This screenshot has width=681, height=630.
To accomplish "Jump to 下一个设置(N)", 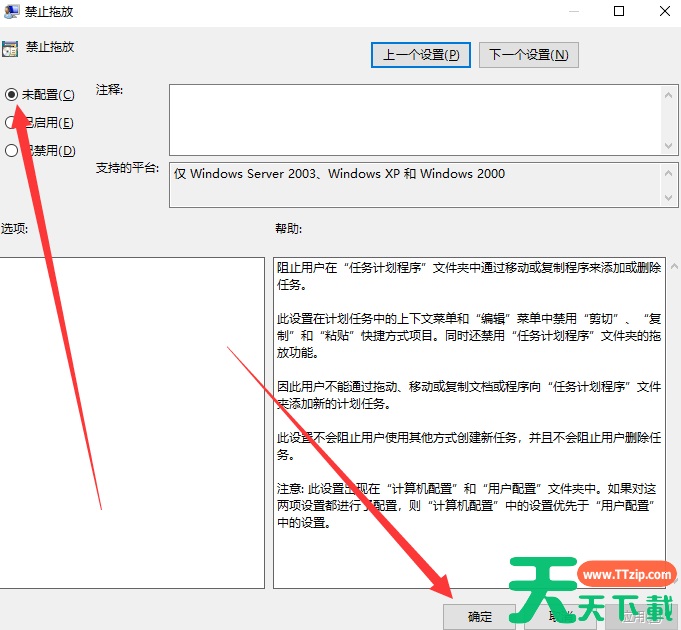I will click(528, 55).
